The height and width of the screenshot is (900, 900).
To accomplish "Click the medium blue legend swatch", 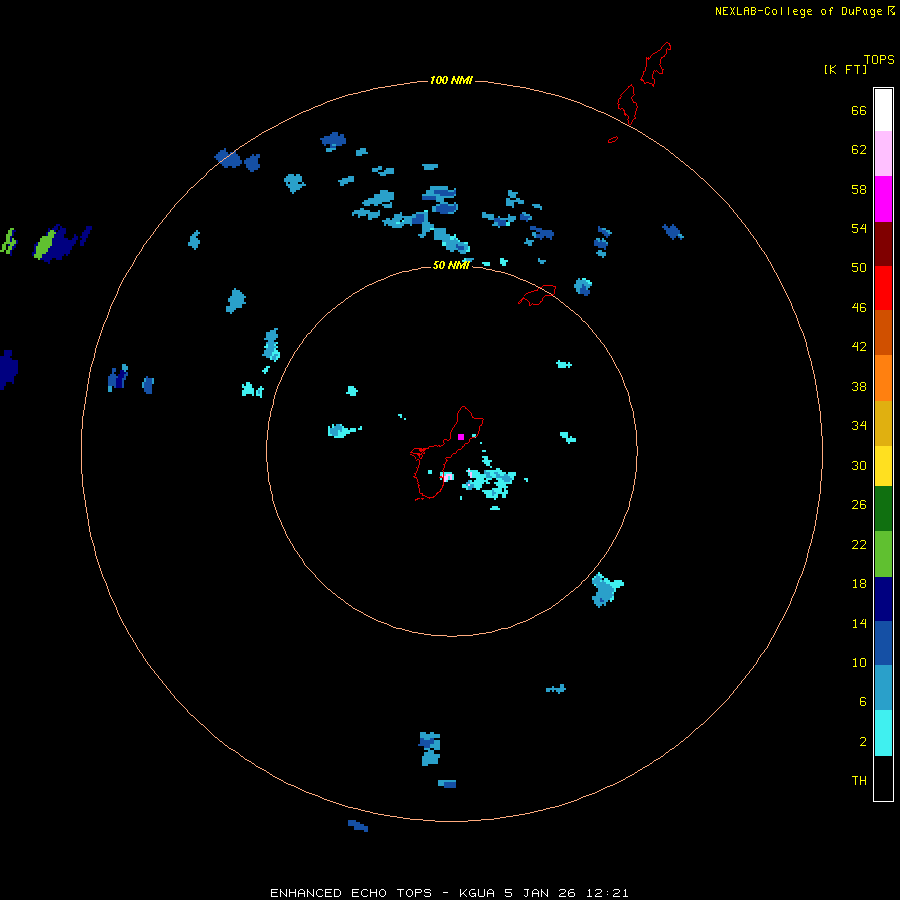I will click(x=883, y=643).
